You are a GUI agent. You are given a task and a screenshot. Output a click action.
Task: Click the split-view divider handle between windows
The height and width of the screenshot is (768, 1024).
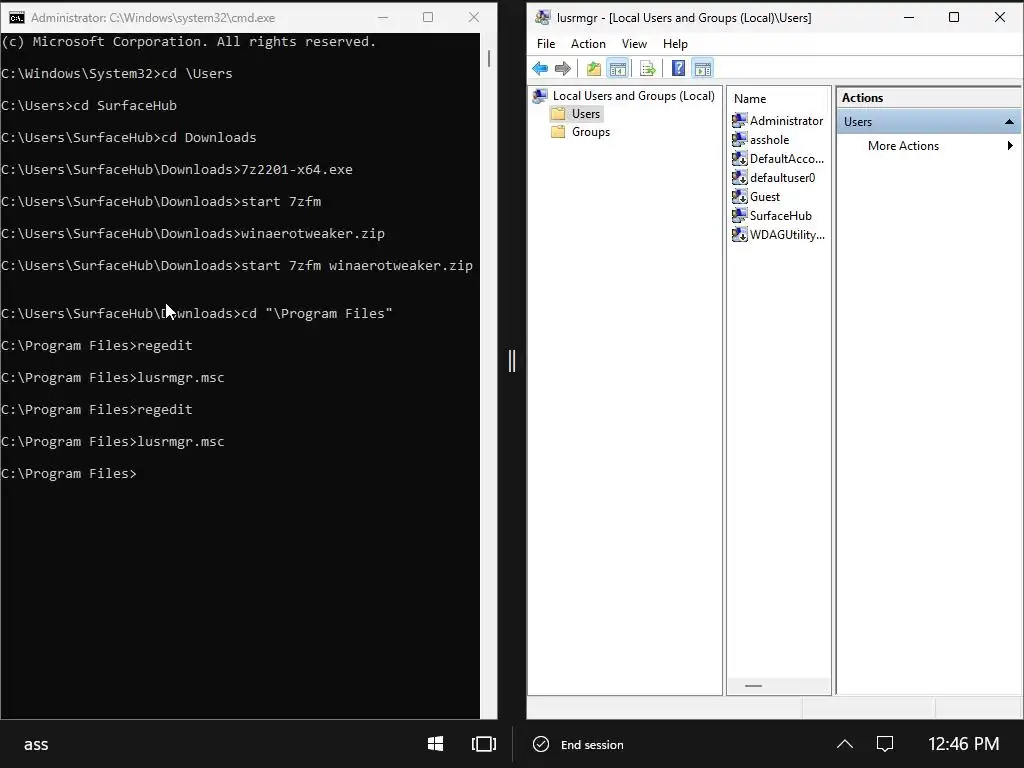click(512, 360)
